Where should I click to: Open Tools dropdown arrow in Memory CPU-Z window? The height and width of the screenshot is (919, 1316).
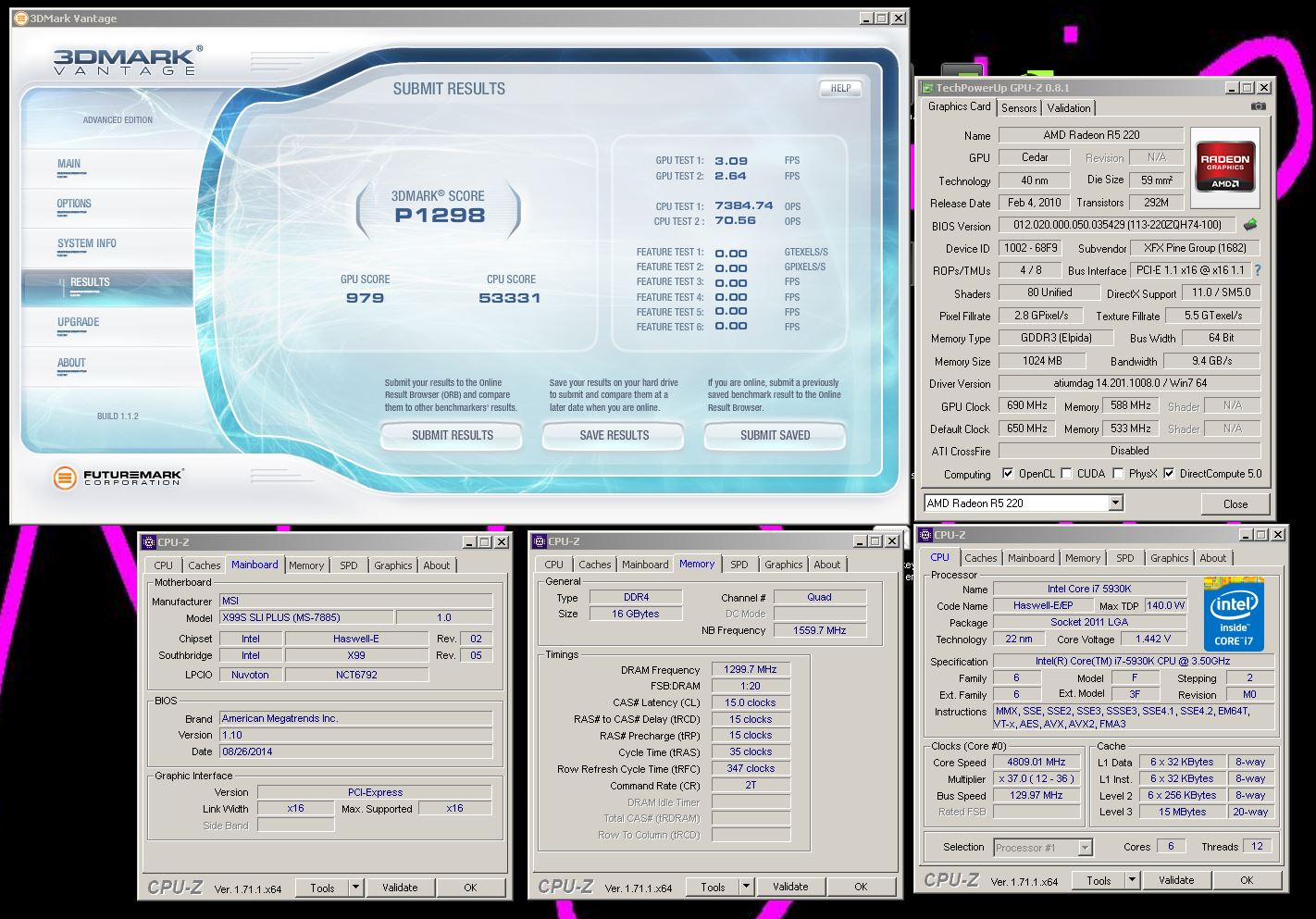coord(746,887)
